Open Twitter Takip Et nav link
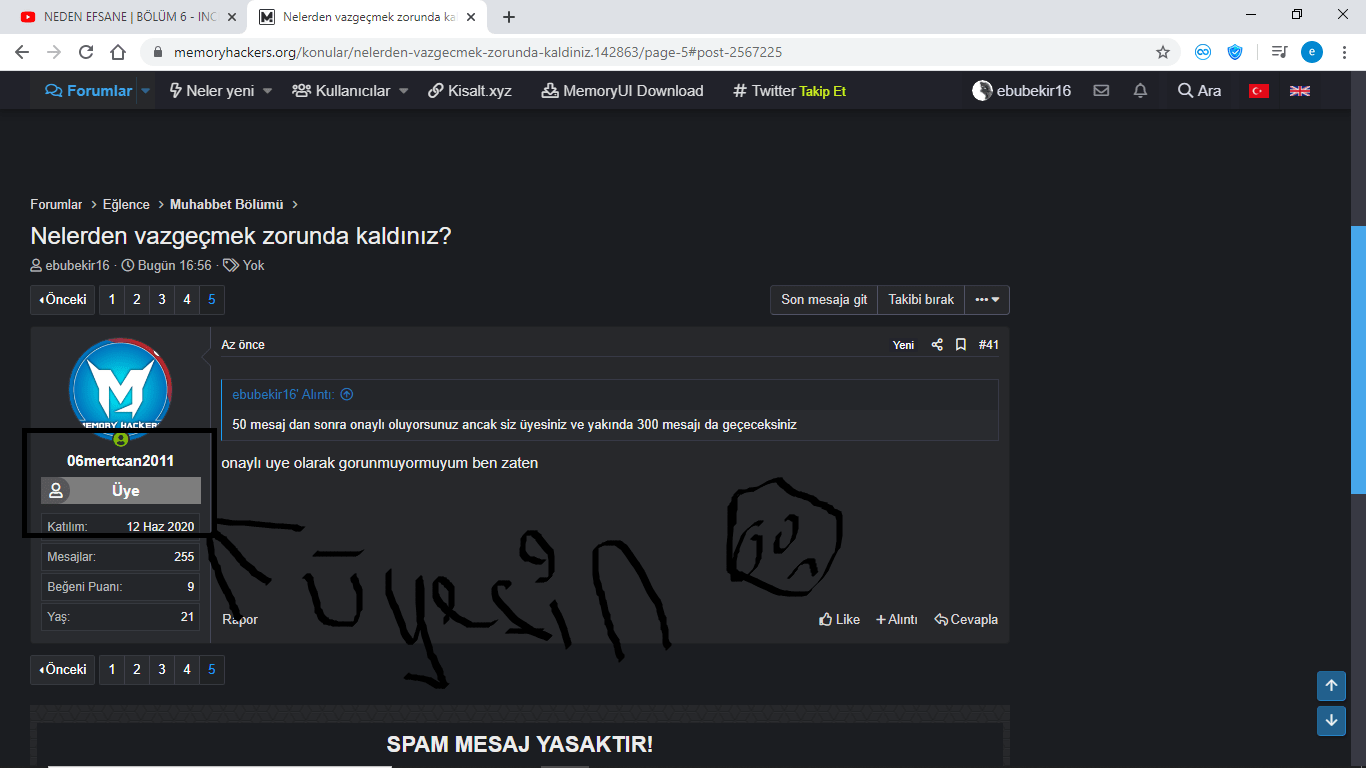 pos(789,90)
